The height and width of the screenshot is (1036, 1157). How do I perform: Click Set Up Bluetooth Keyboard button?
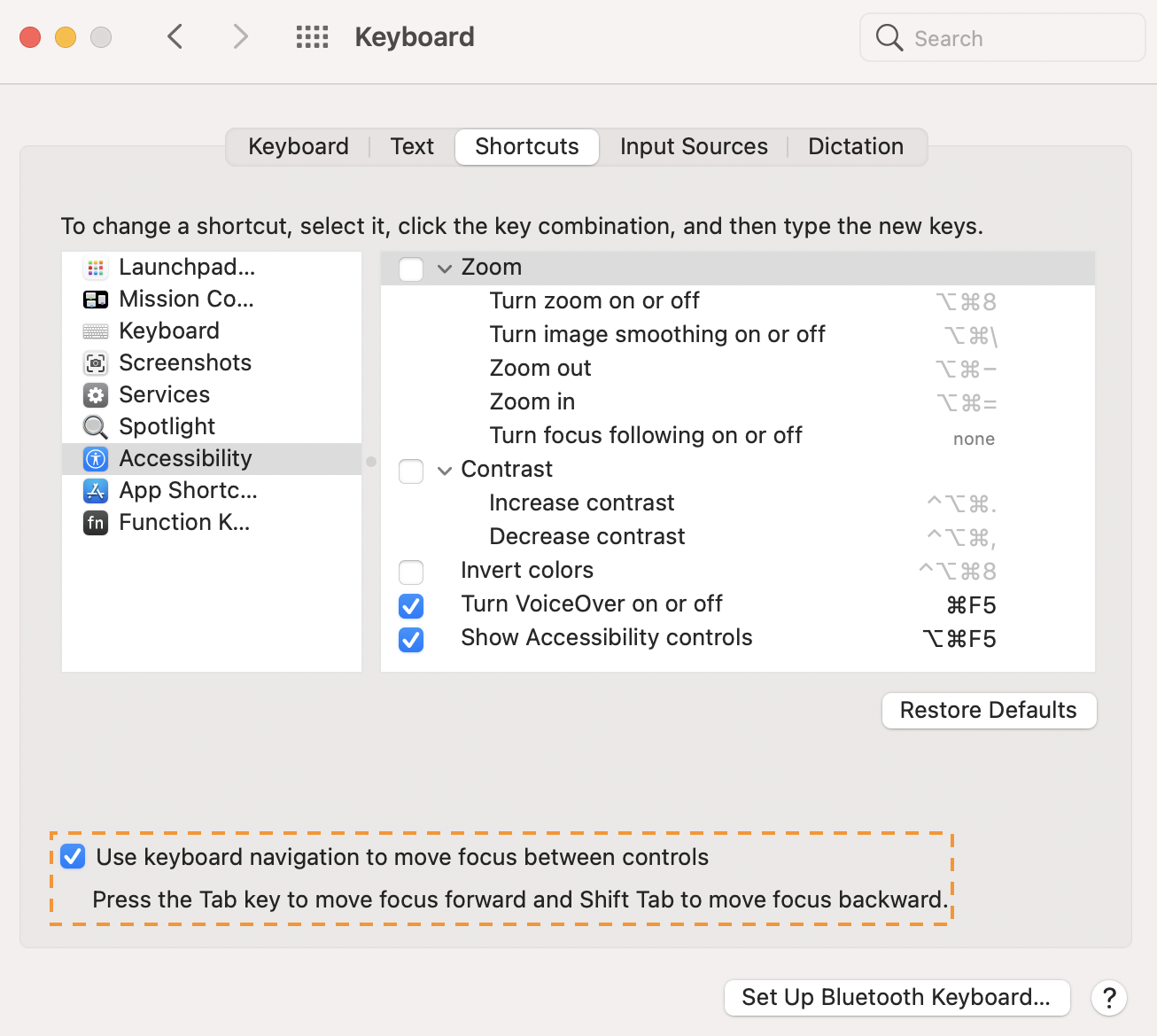(897, 998)
